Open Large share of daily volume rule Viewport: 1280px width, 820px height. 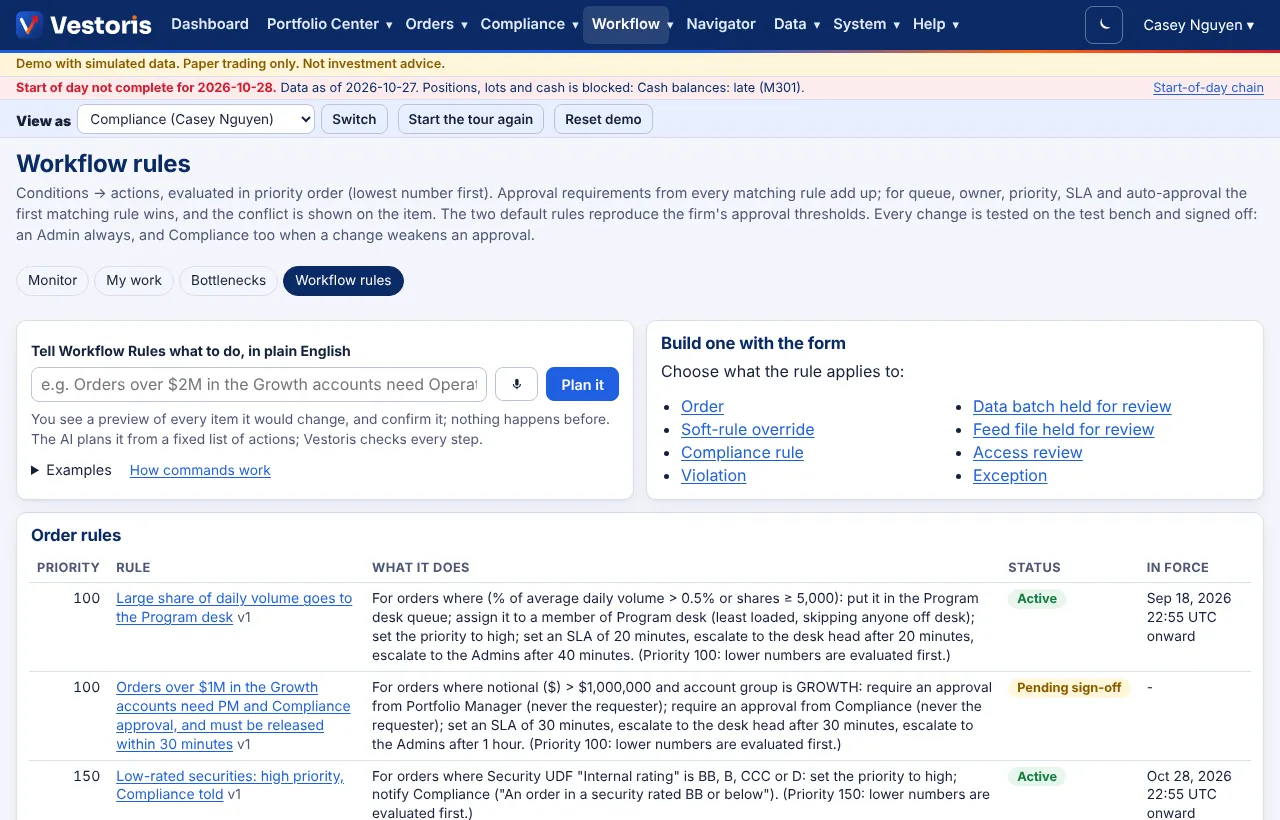tap(234, 608)
